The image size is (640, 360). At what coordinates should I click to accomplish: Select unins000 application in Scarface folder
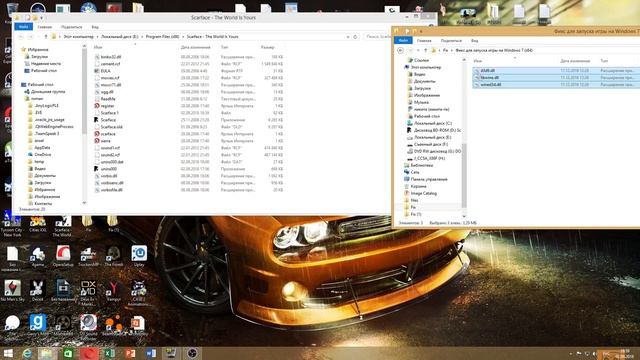[109, 169]
